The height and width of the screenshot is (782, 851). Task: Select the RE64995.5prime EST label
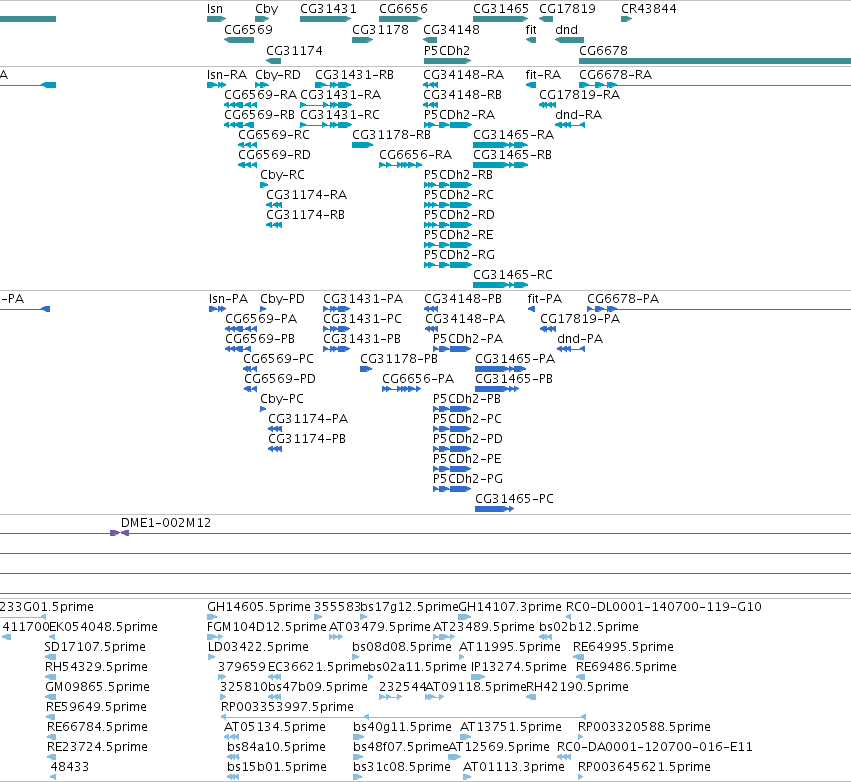pyautogui.click(x=624, y=646)
